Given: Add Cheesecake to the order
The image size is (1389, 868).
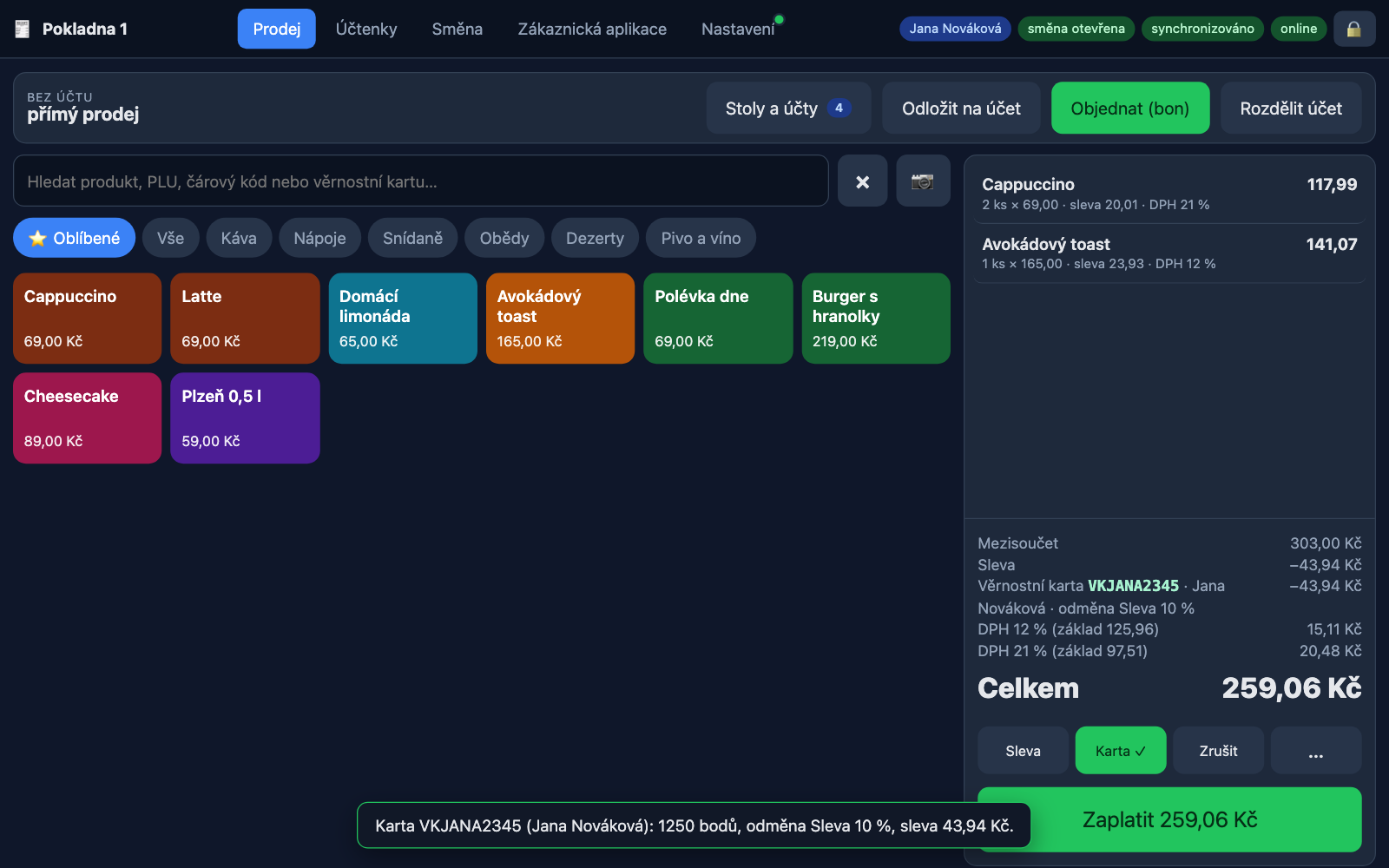Looking at the screenshot, I should coord(88,418).
